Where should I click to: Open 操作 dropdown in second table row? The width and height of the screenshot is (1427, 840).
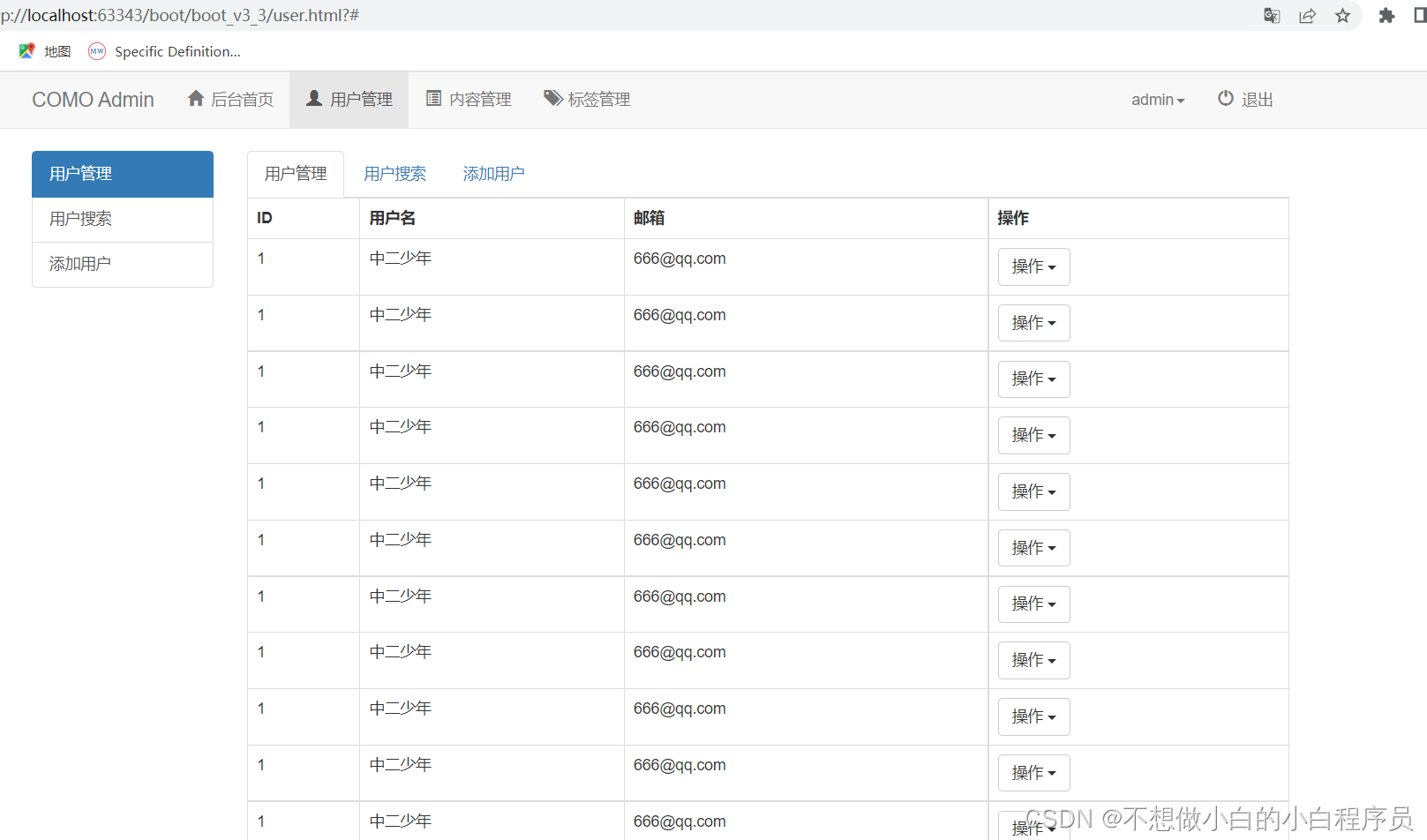[1033, 323]
